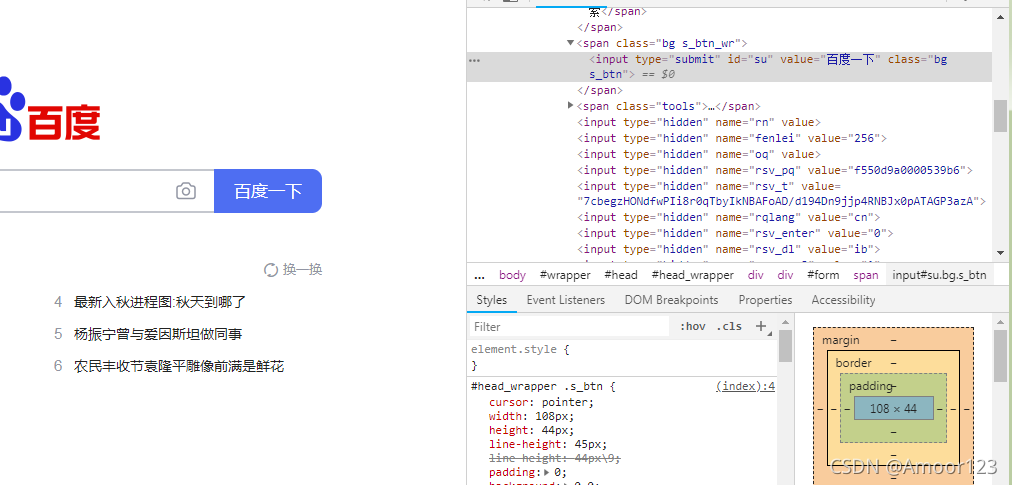
Task: Click the padding label in box model
Action: (871, 386)
